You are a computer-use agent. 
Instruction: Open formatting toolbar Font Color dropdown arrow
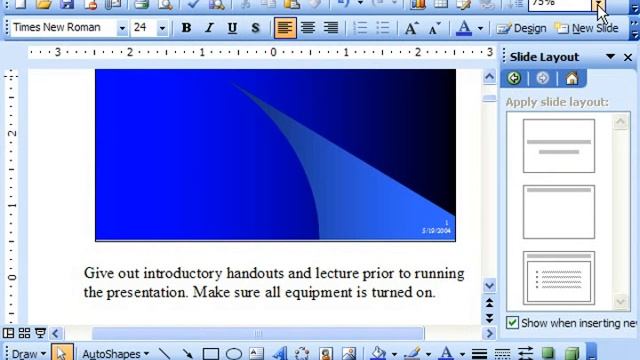click(x=480, y=28)
